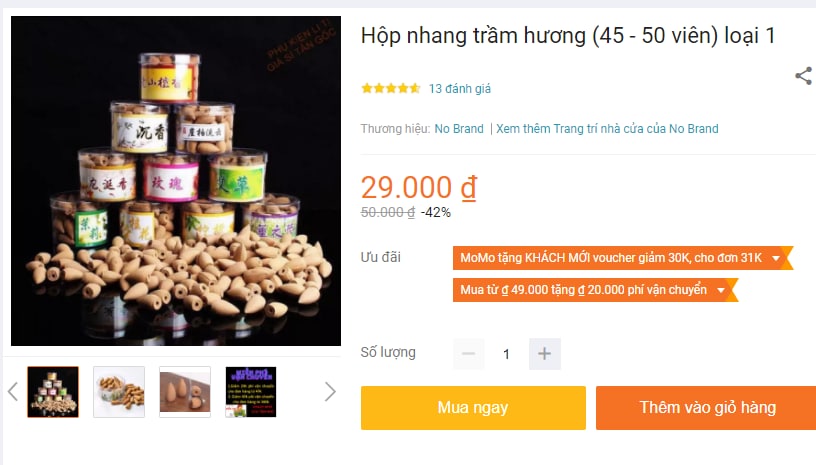Open the 13 đánh giá reviews link

pos(460,89)
